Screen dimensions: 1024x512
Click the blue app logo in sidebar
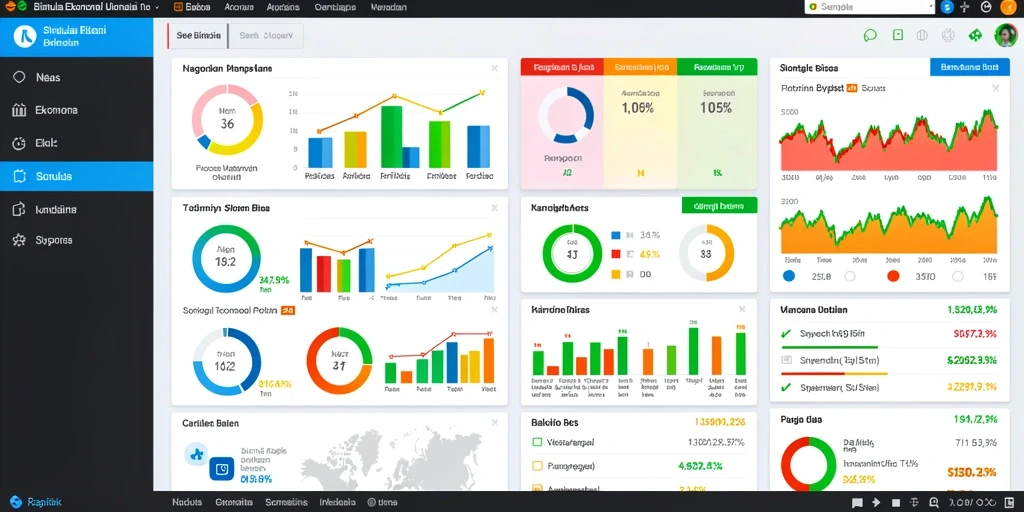(x=26, y=37)
